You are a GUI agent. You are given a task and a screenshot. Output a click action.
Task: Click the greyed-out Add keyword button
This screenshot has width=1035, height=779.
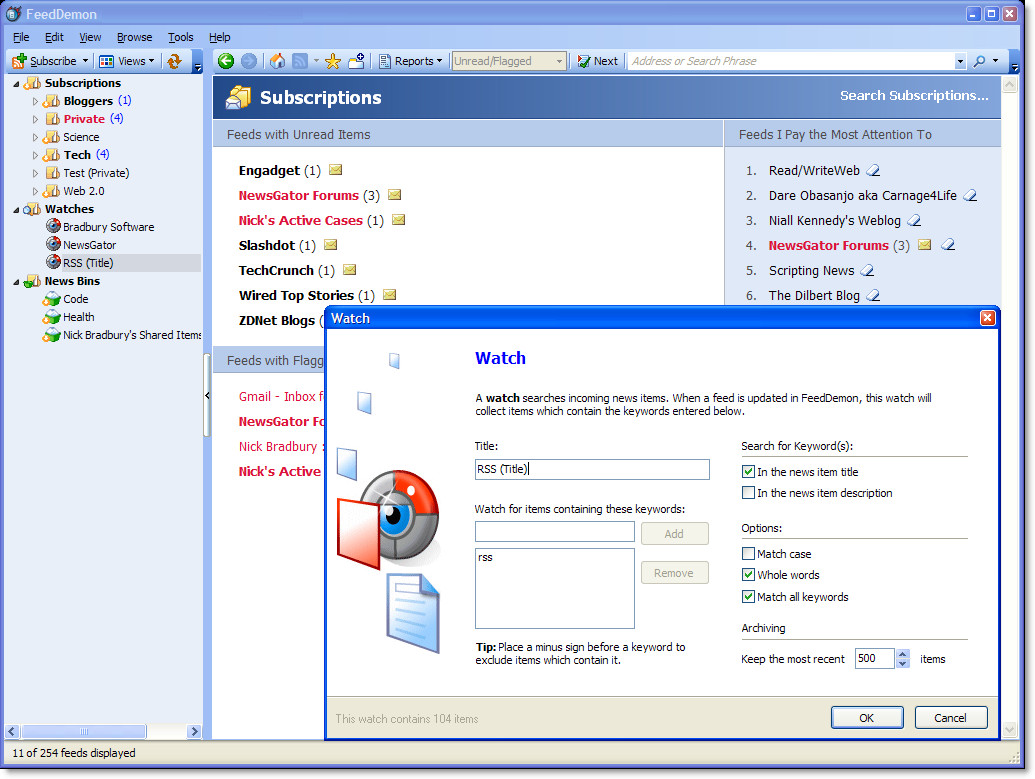674,533
